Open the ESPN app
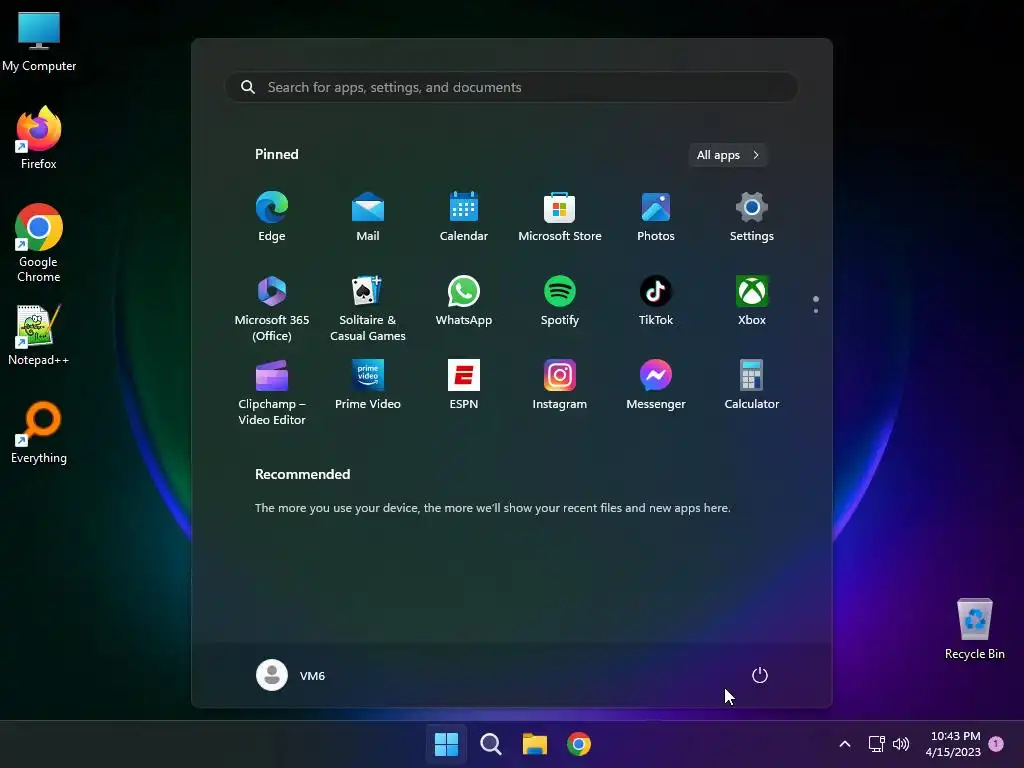The width and height of the screenshot is (1024, 768). pyautogui.click(x=464, y=385)
